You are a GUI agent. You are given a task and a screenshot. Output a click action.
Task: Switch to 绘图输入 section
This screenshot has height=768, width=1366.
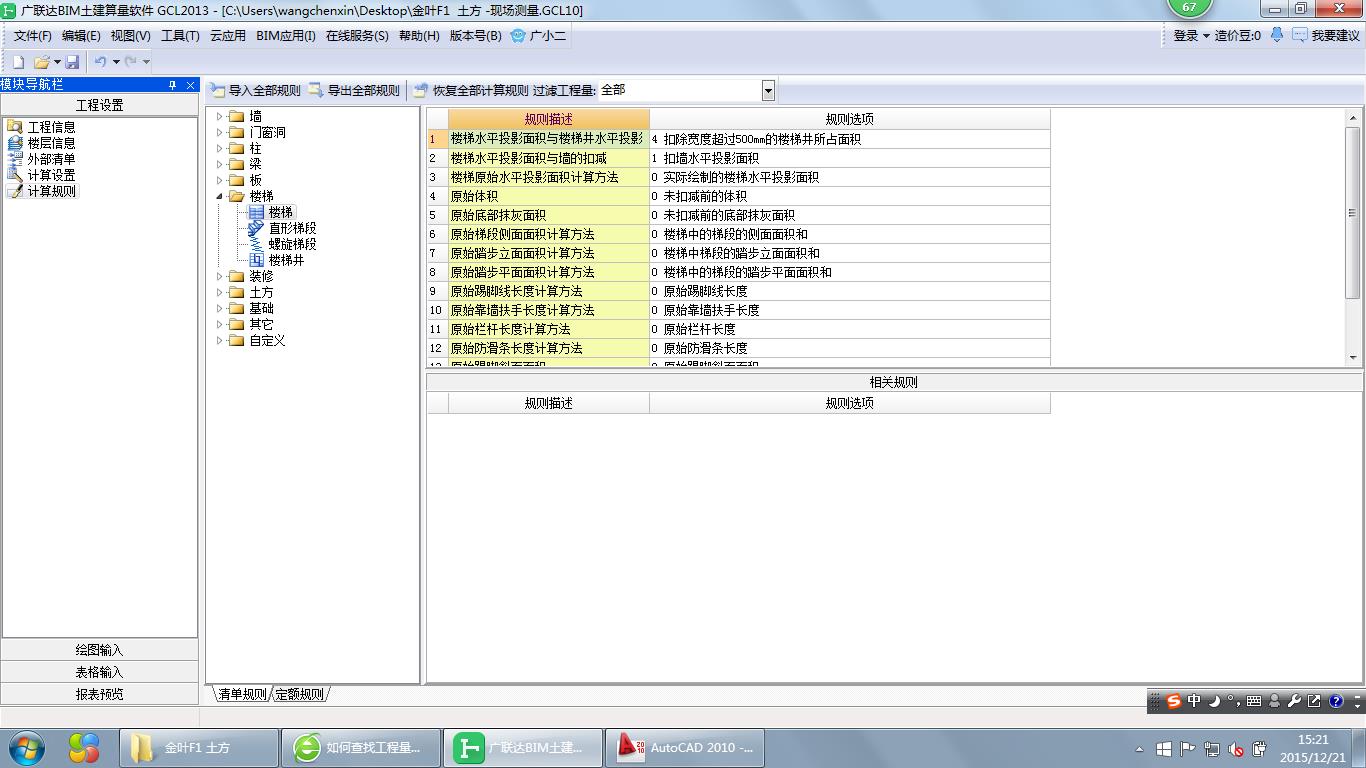click(x=100, y=650)
